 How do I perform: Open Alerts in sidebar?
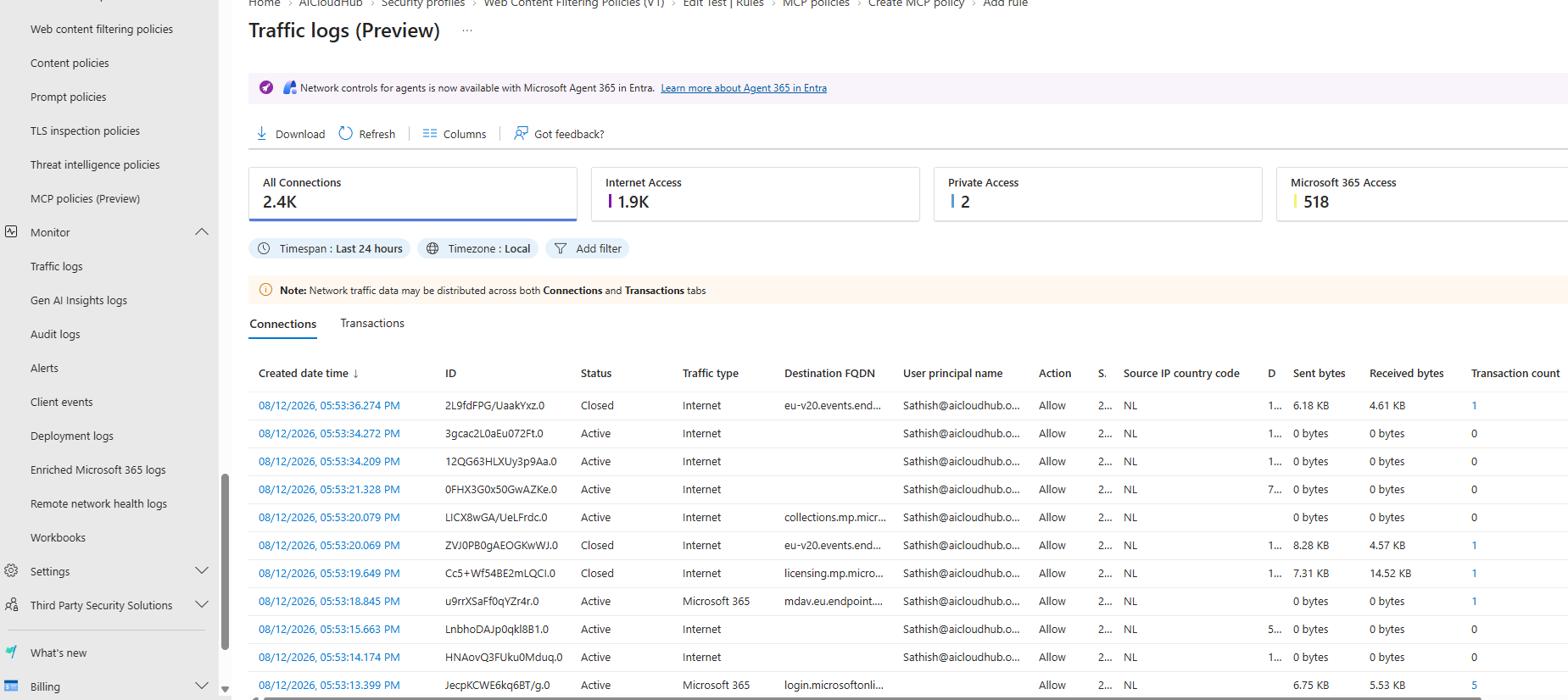point(44,368)
